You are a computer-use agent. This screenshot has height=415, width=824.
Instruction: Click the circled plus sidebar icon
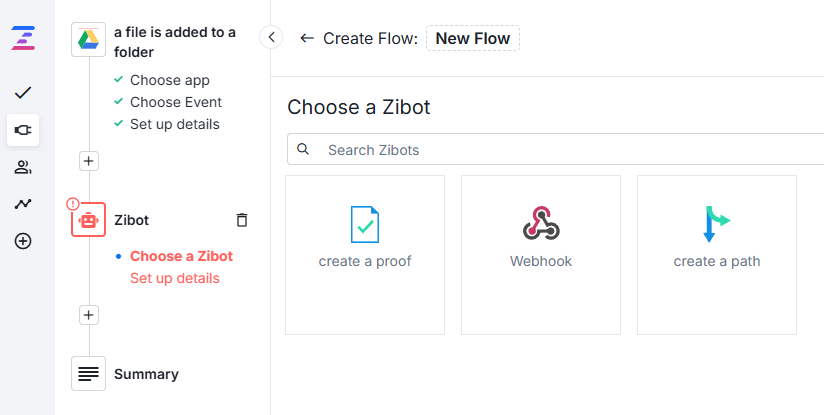pos(23,241)
